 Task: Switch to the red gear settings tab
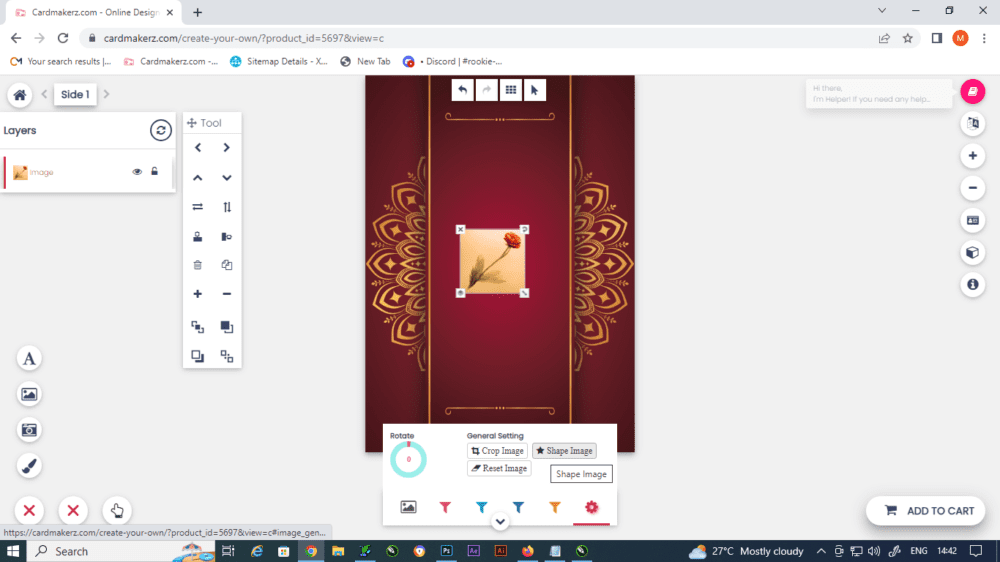point(591,507)
